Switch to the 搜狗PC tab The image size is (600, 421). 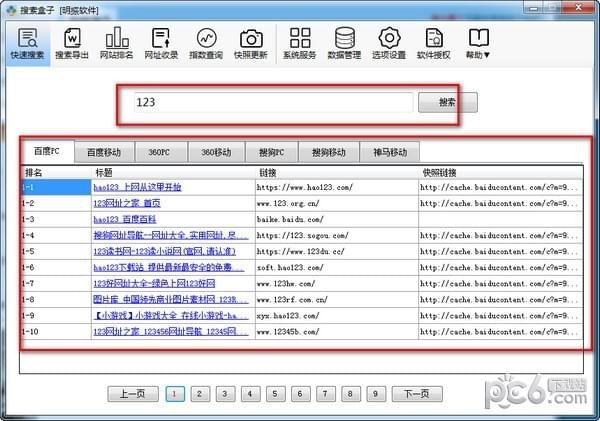[272, 152]
